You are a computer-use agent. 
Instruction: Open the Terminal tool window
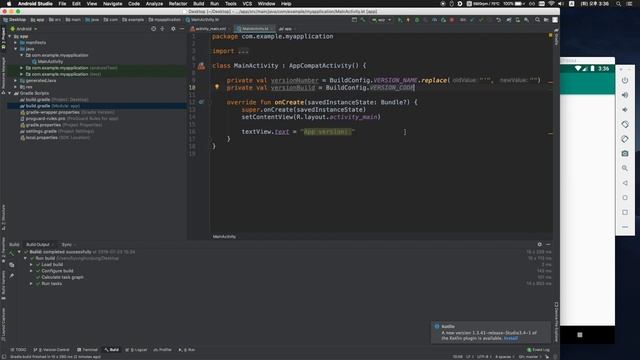[x=87, y=350]
